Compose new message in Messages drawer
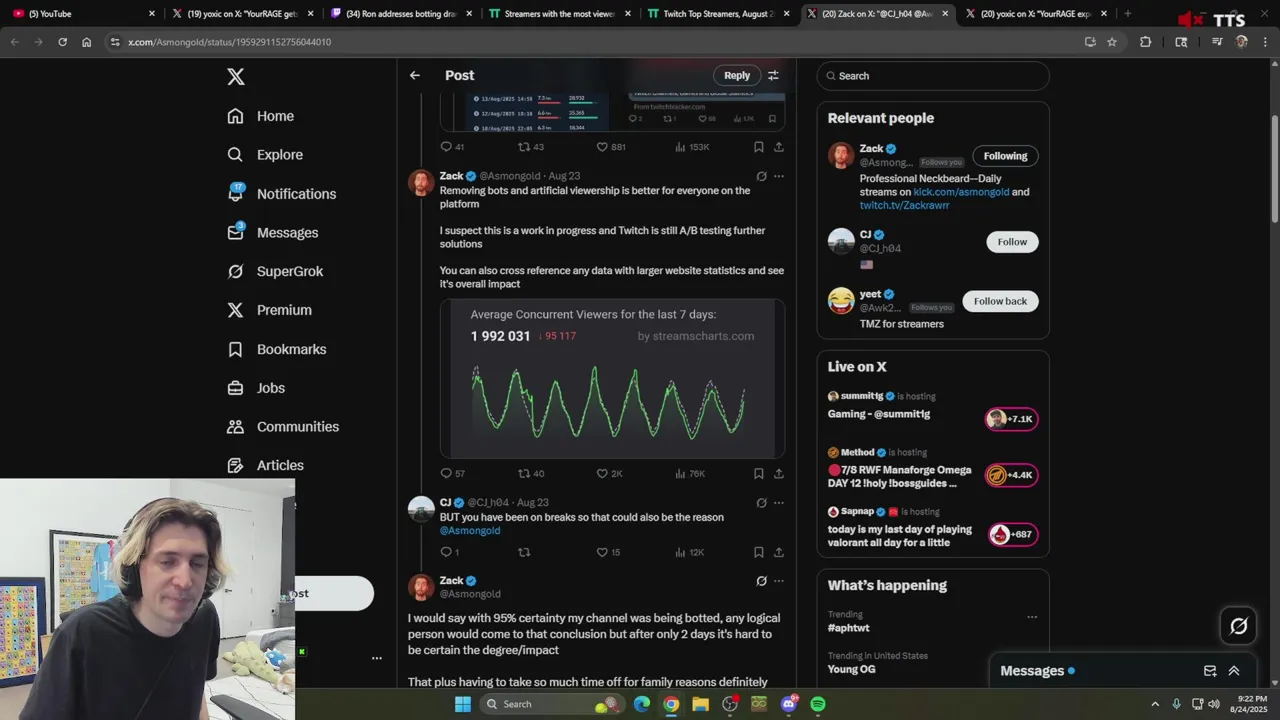This screenshot has width=1280, height=720. 1210,671
